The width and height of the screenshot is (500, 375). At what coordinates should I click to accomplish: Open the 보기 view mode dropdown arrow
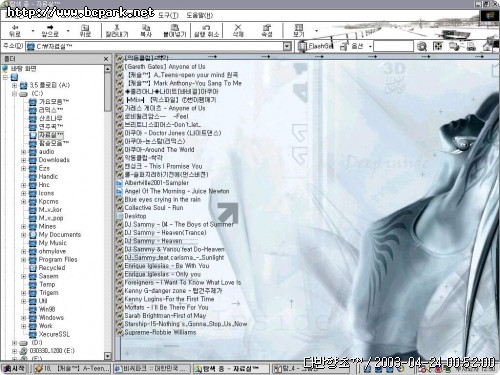coord(316,31)
